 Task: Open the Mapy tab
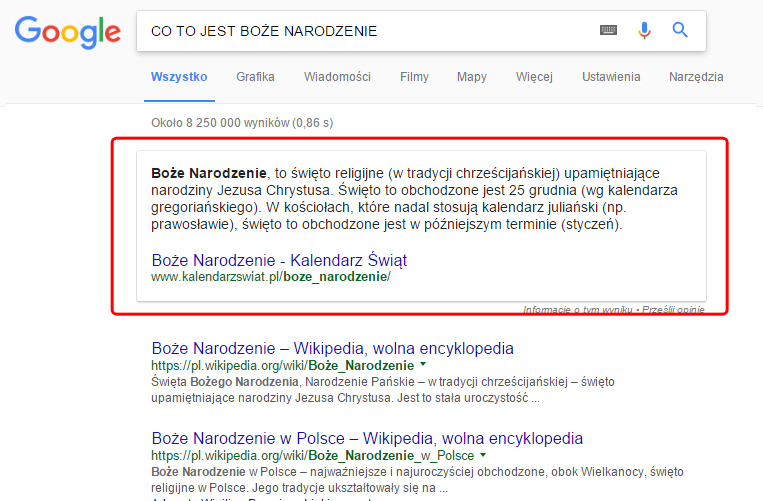(472, 77)
